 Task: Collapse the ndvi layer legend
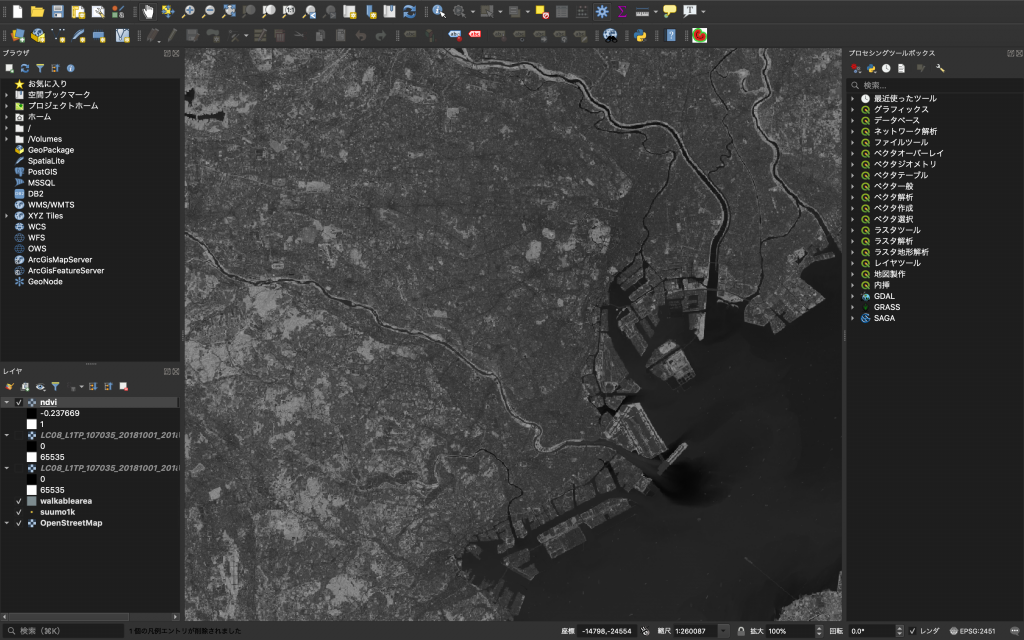click(7, 402)
